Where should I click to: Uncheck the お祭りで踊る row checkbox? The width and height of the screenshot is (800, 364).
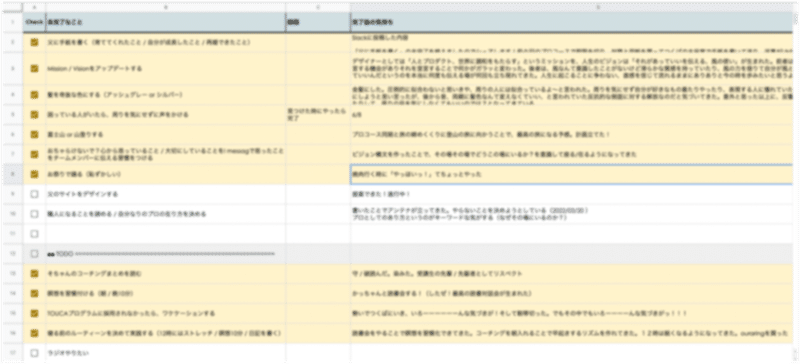coord(34,174)
